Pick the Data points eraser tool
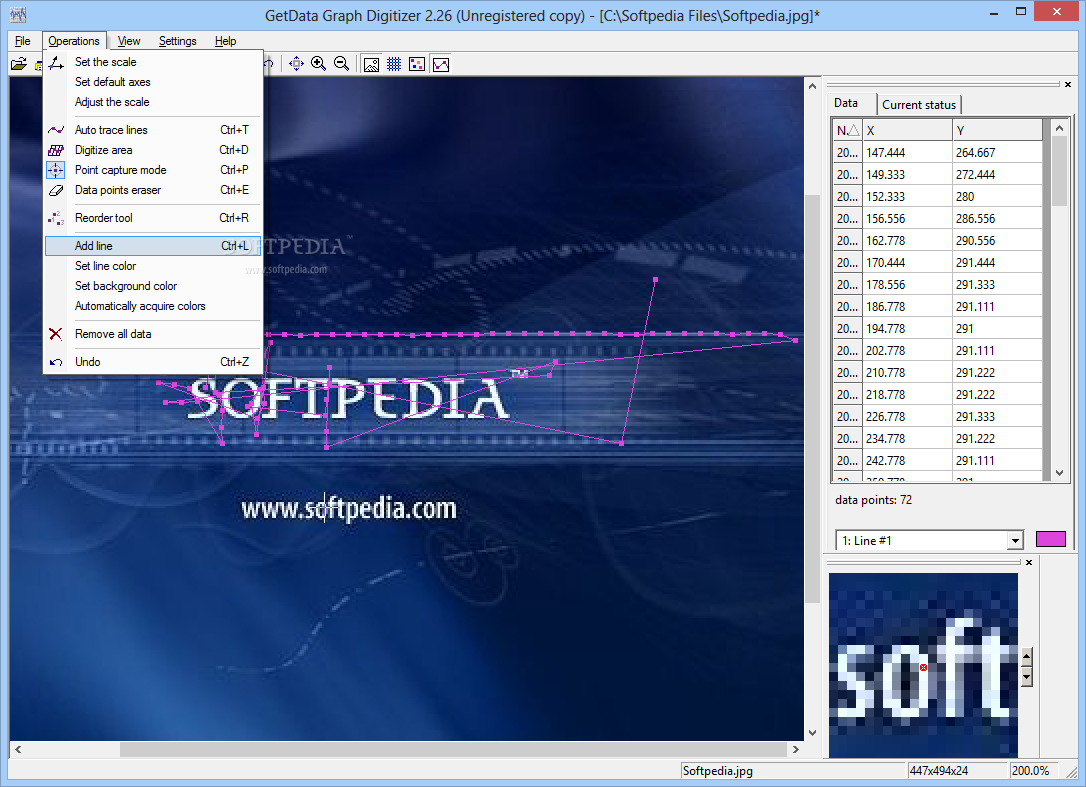Viewport: 1086px width, 787px height. 153,190
